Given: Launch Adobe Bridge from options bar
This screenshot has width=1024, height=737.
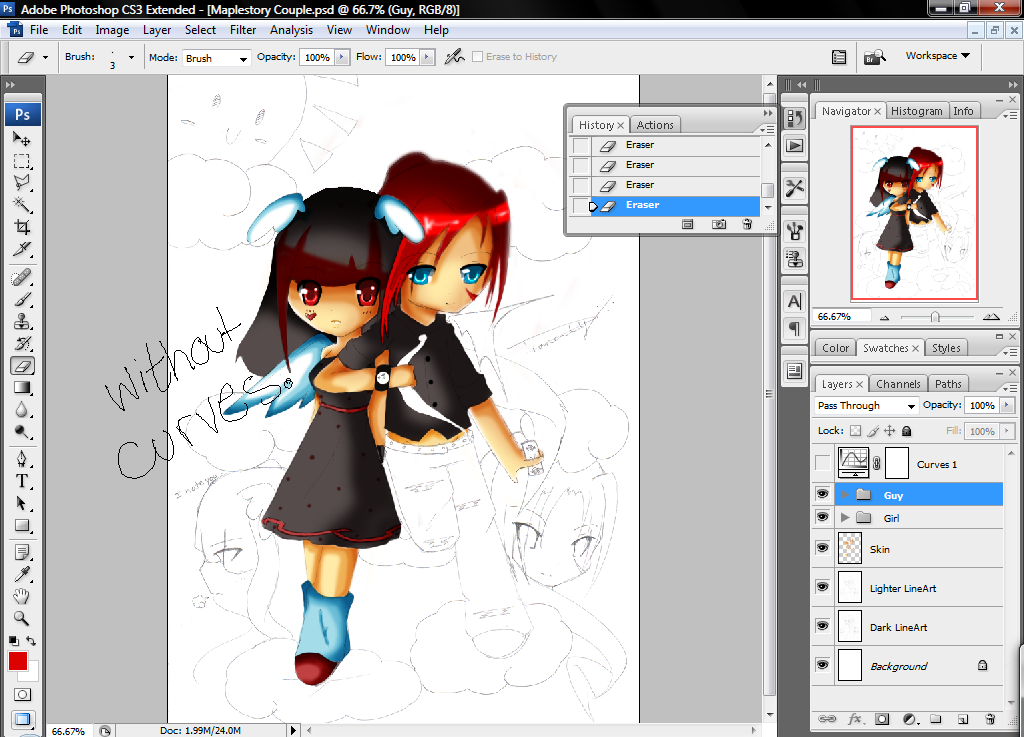Looking at the screenshot, I should (x=874, y=57).
